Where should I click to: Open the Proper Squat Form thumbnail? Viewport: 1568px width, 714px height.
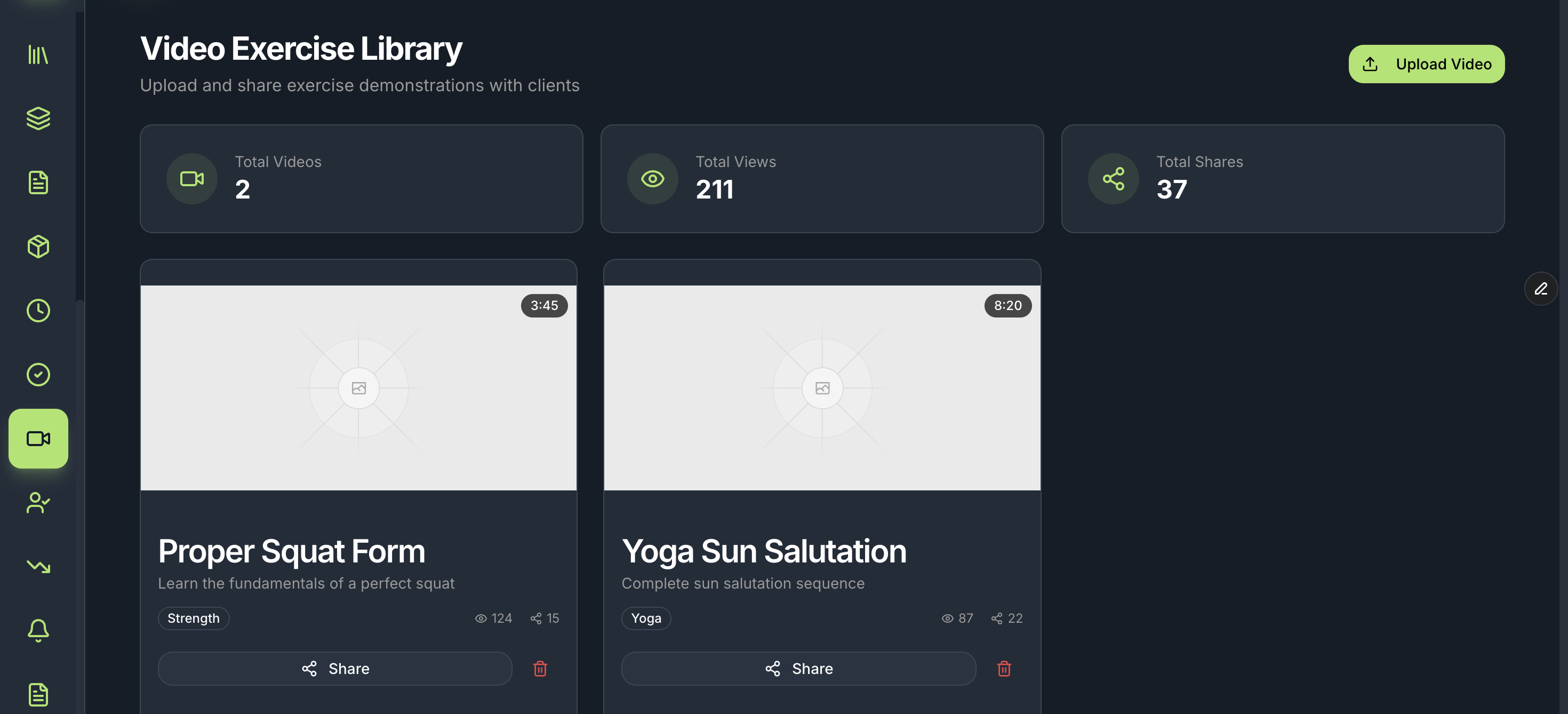(358, 388)
